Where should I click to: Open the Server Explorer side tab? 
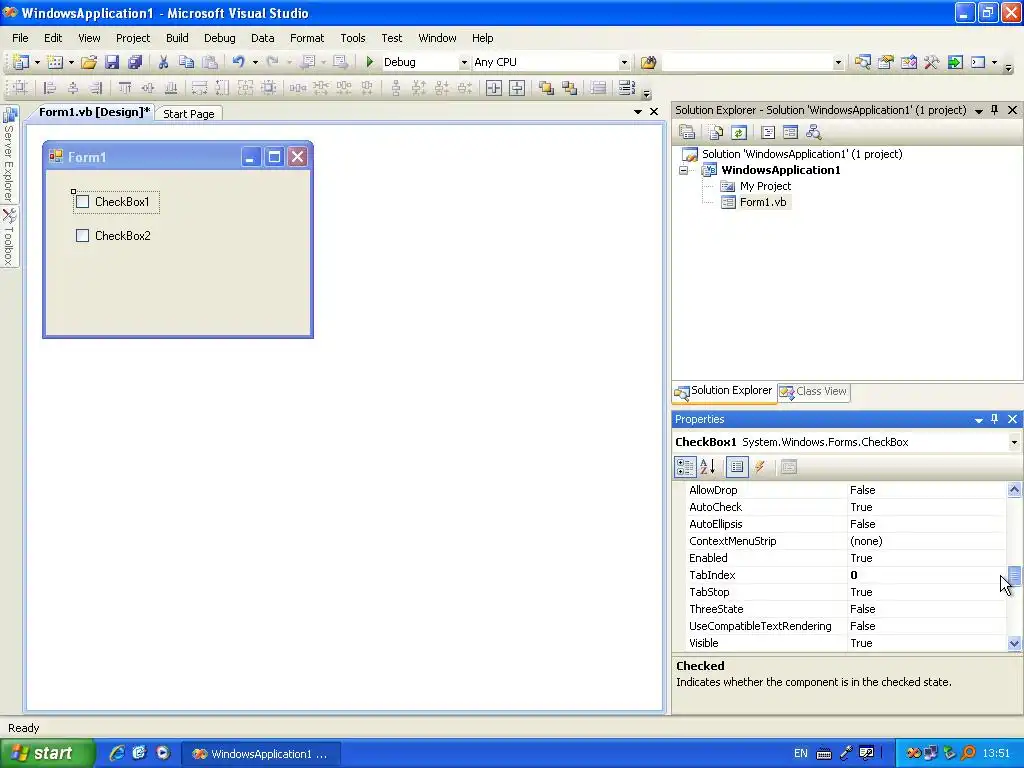pos(9,155)
